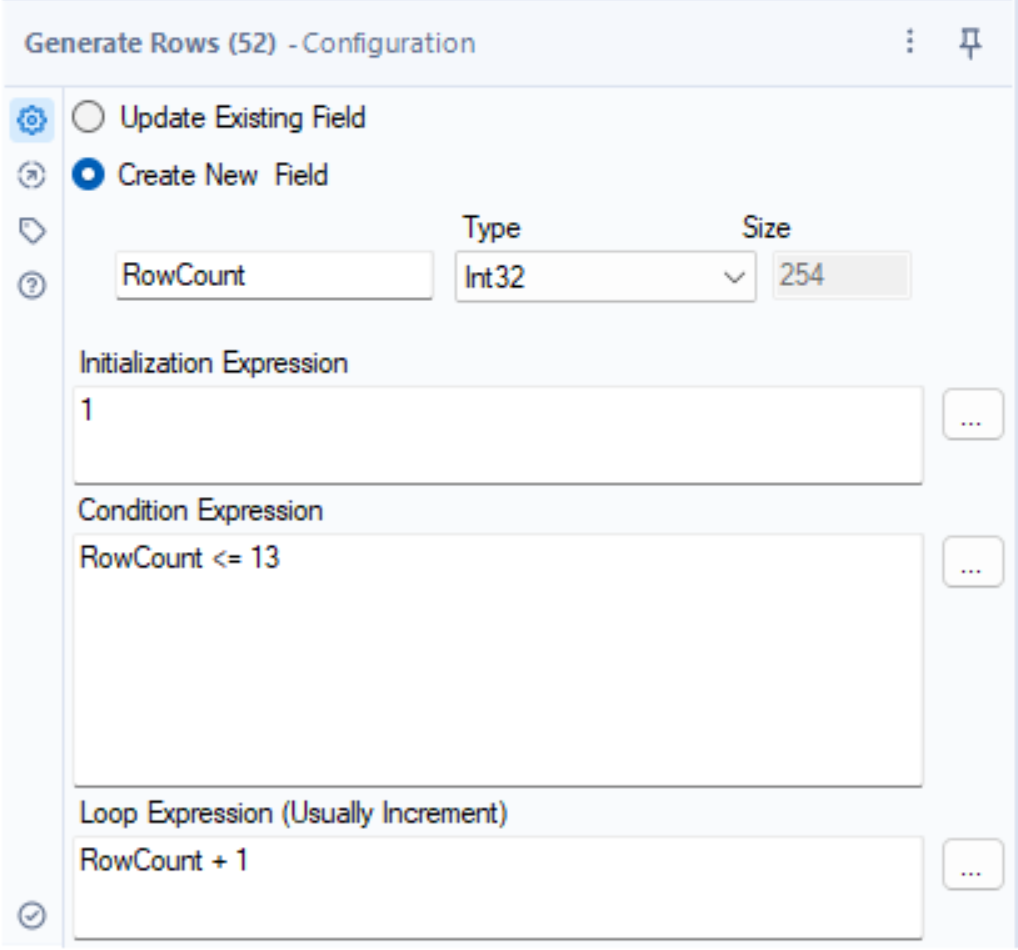
Task: Open expression editor for Condition Expression
Action: click(x=973, y=562)
